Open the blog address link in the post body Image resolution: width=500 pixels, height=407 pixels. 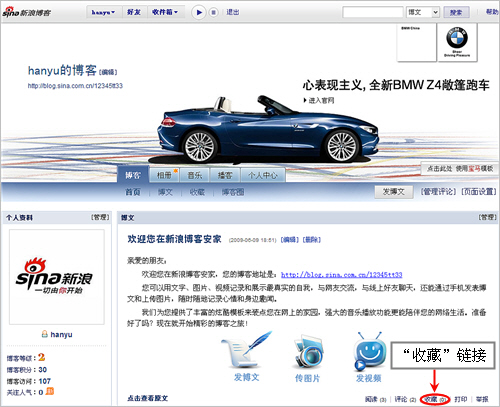pyautogui.click(x=342, y=275)
